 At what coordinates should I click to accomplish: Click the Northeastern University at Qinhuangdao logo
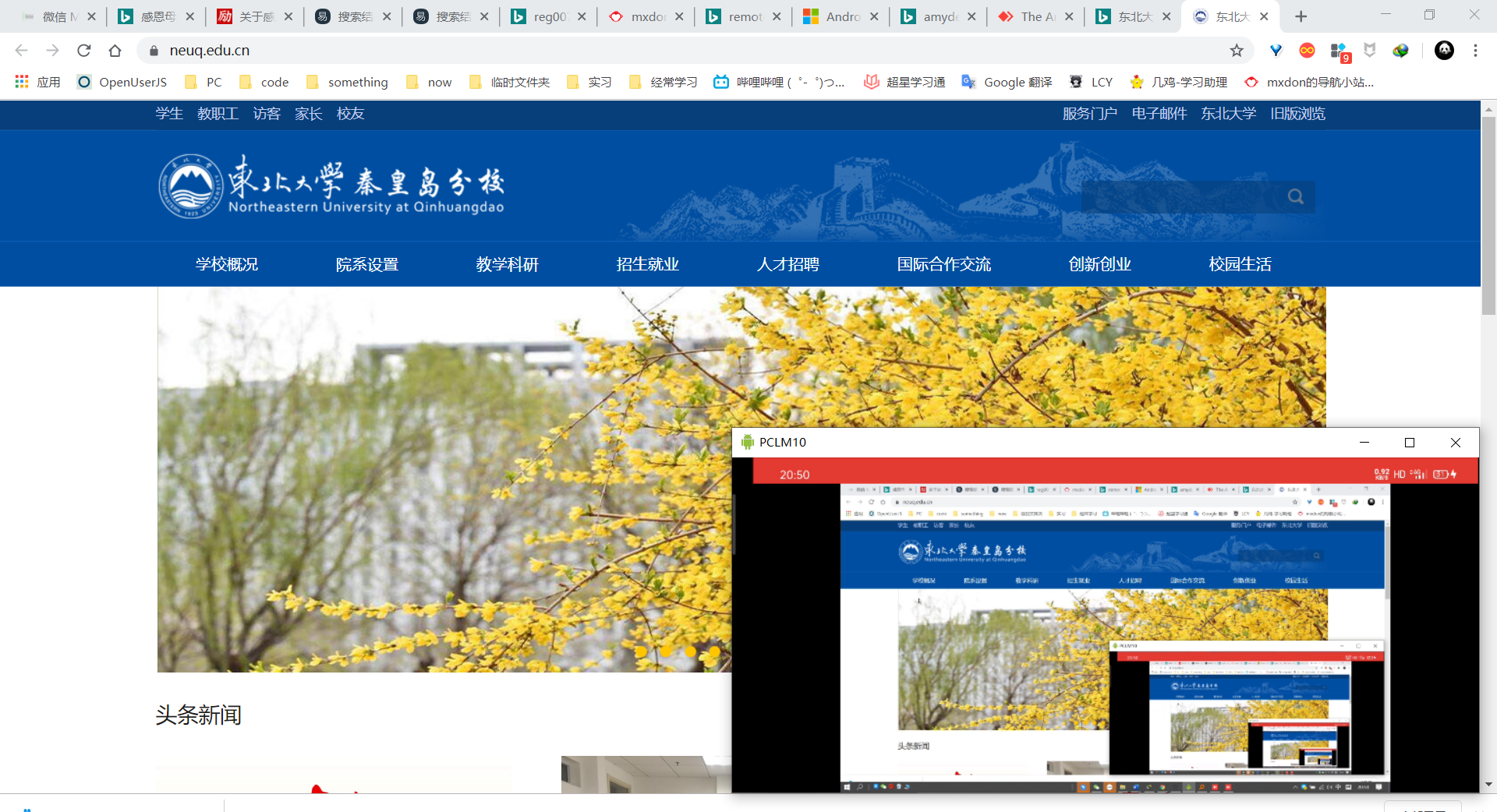tap(331, 186)
